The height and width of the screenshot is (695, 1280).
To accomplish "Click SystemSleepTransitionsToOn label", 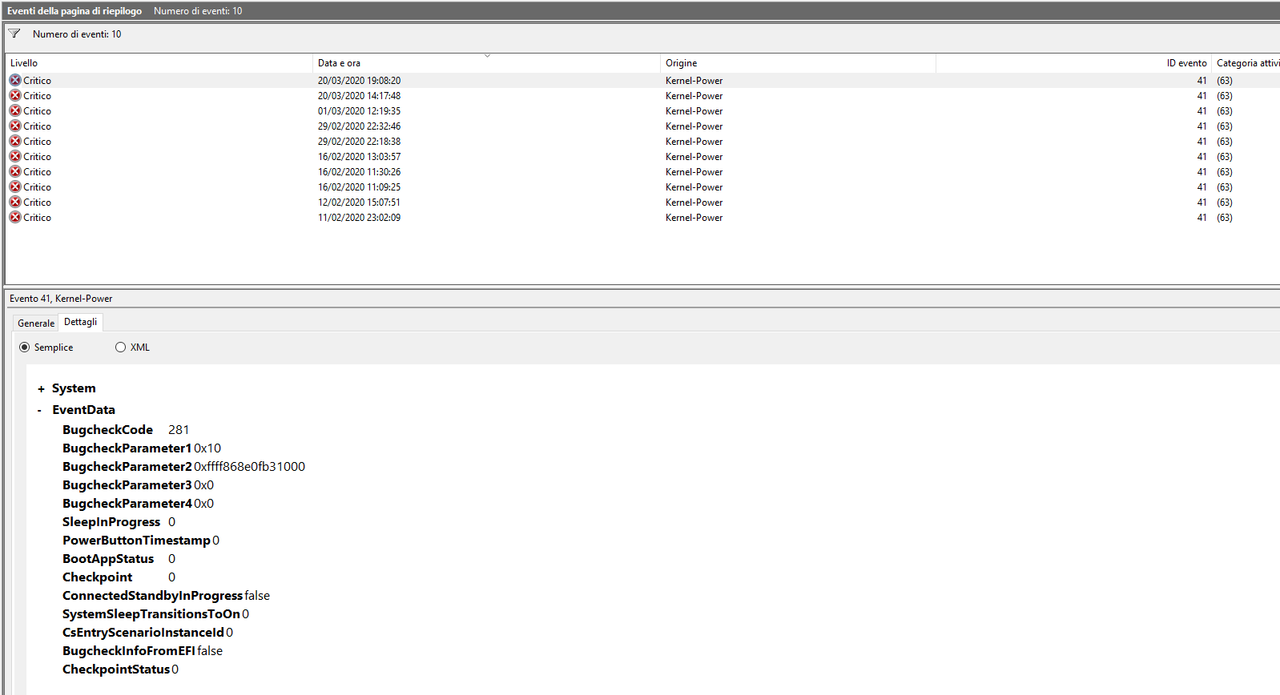I will pos(151,614).
